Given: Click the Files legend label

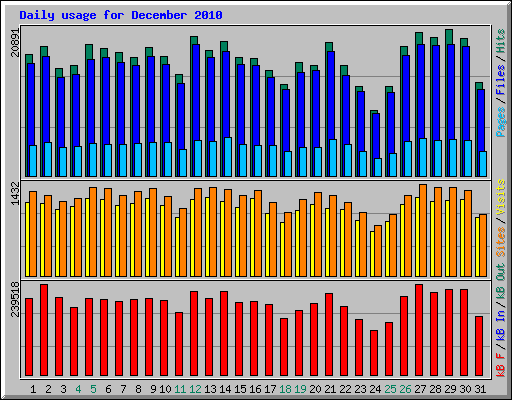Looking at the screenshot, I should click(x=501, y=79).
